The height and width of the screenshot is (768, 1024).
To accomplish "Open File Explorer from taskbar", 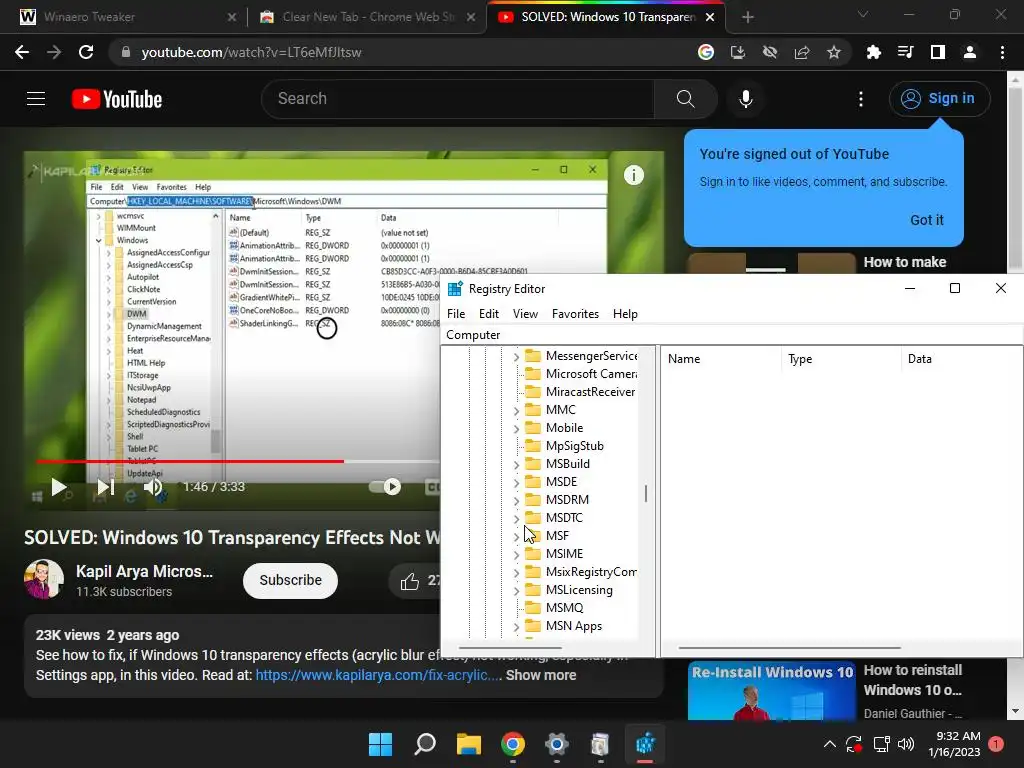I will pyautogui.click(x=468, y=744).
